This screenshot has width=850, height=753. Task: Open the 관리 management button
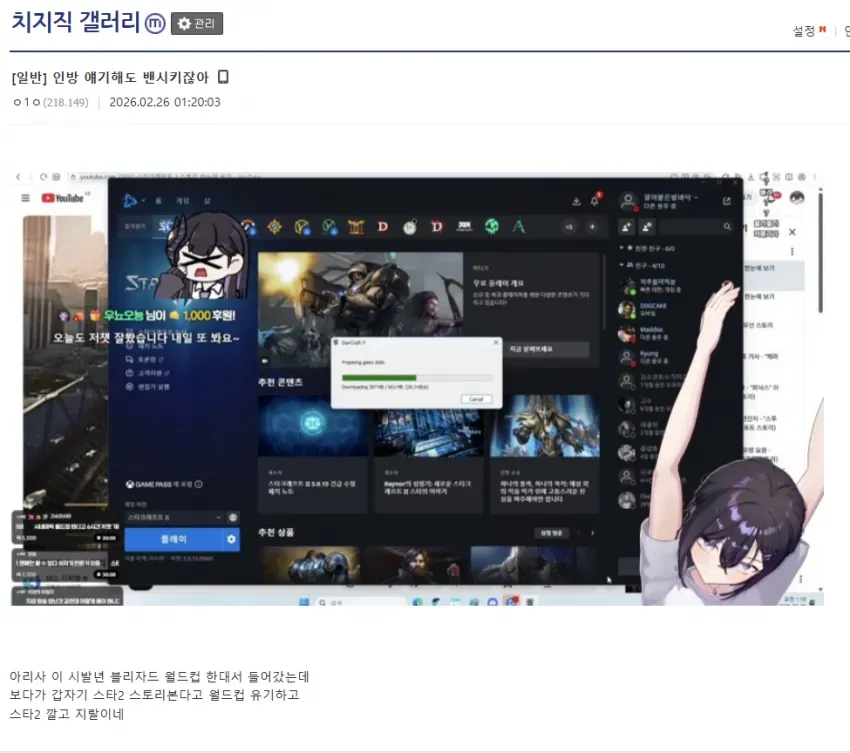(x=197, y=23)
